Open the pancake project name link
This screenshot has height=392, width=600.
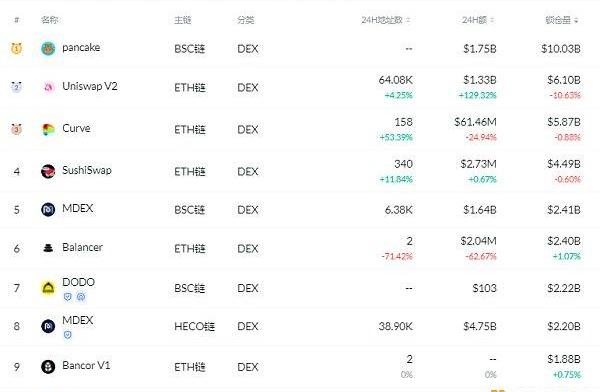(x=81, y=47)
